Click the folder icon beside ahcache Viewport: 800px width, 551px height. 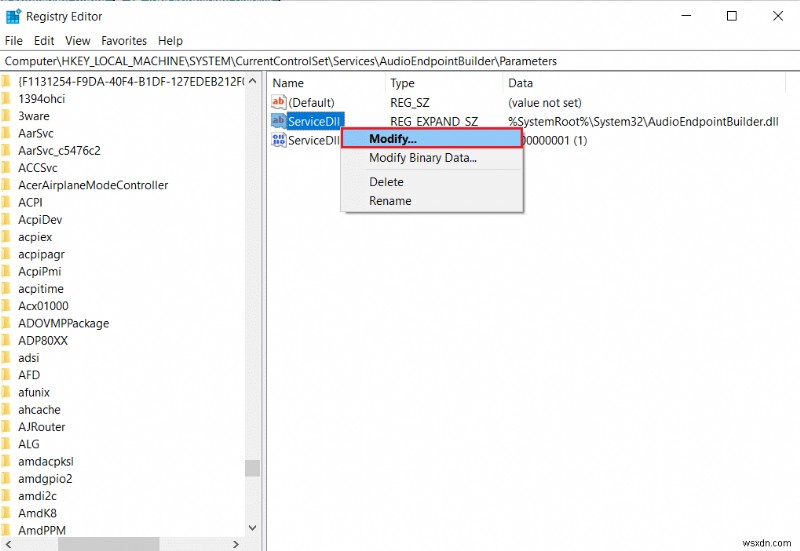tap(6, 410)
